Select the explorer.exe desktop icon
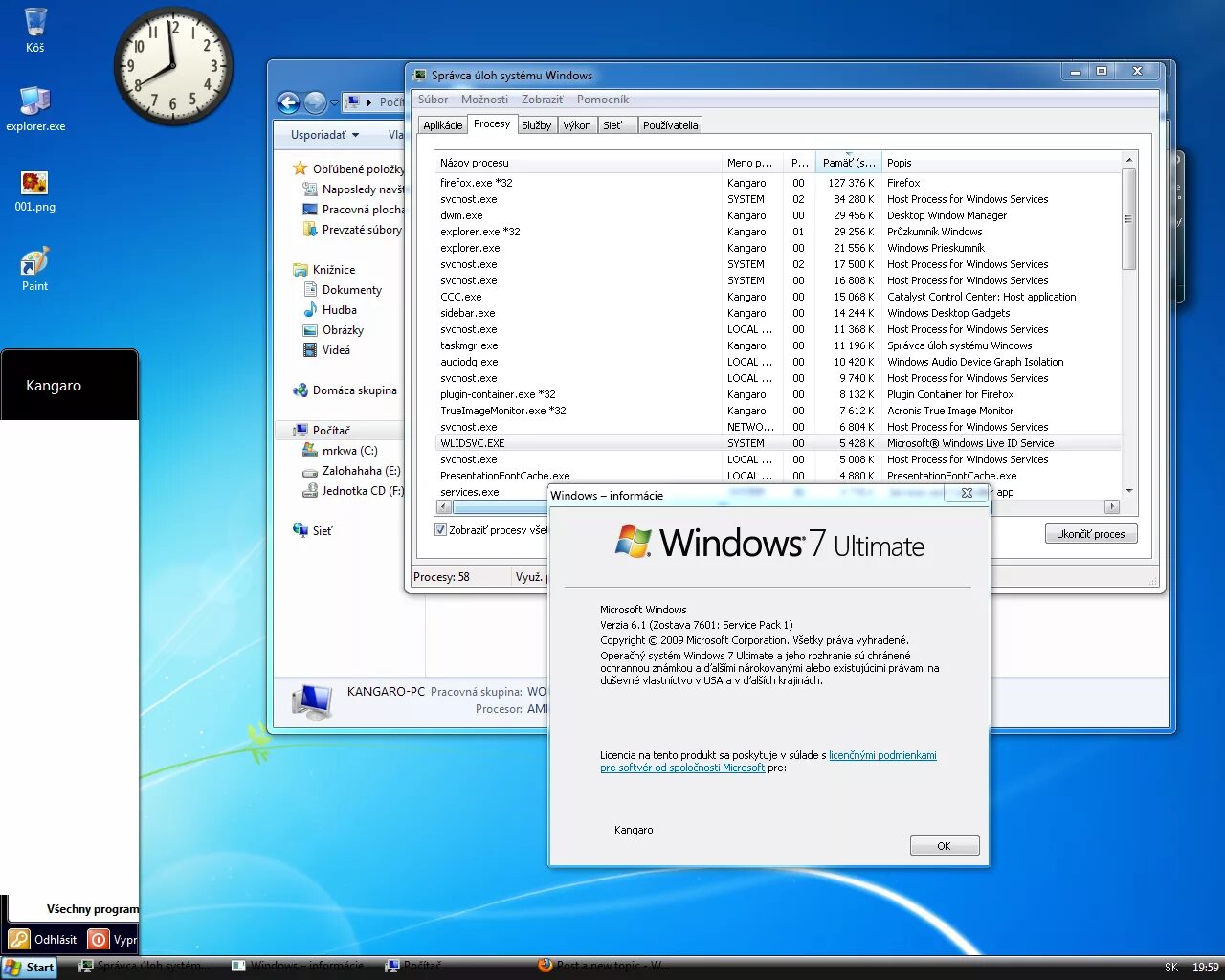Viewport: 1225px width, 980px height. [x=35, y=108]
